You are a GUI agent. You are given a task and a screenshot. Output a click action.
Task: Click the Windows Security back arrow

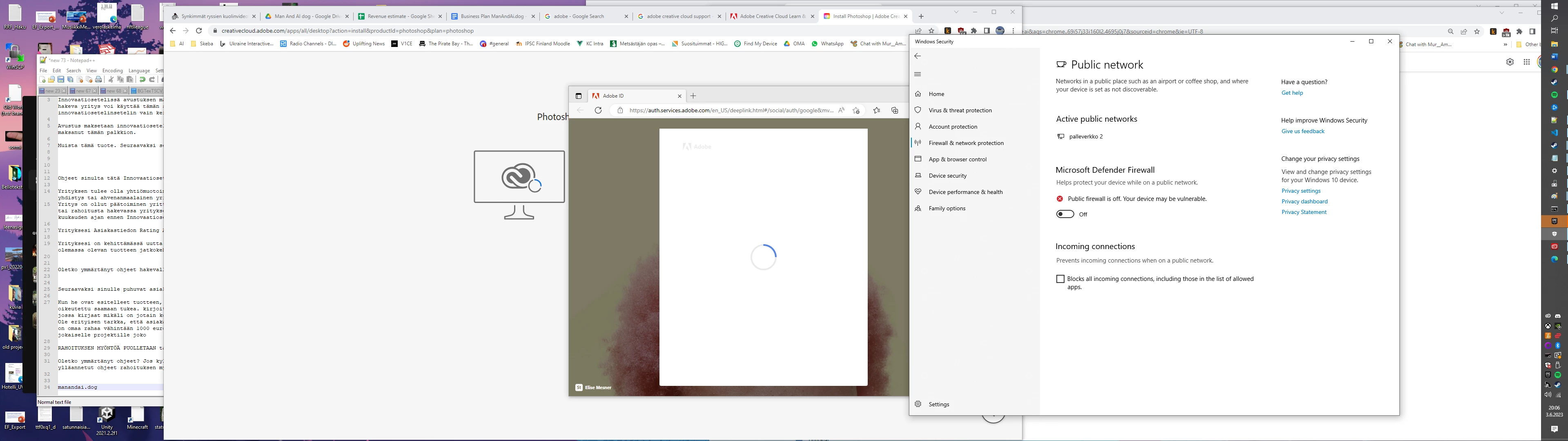[917, 56]
